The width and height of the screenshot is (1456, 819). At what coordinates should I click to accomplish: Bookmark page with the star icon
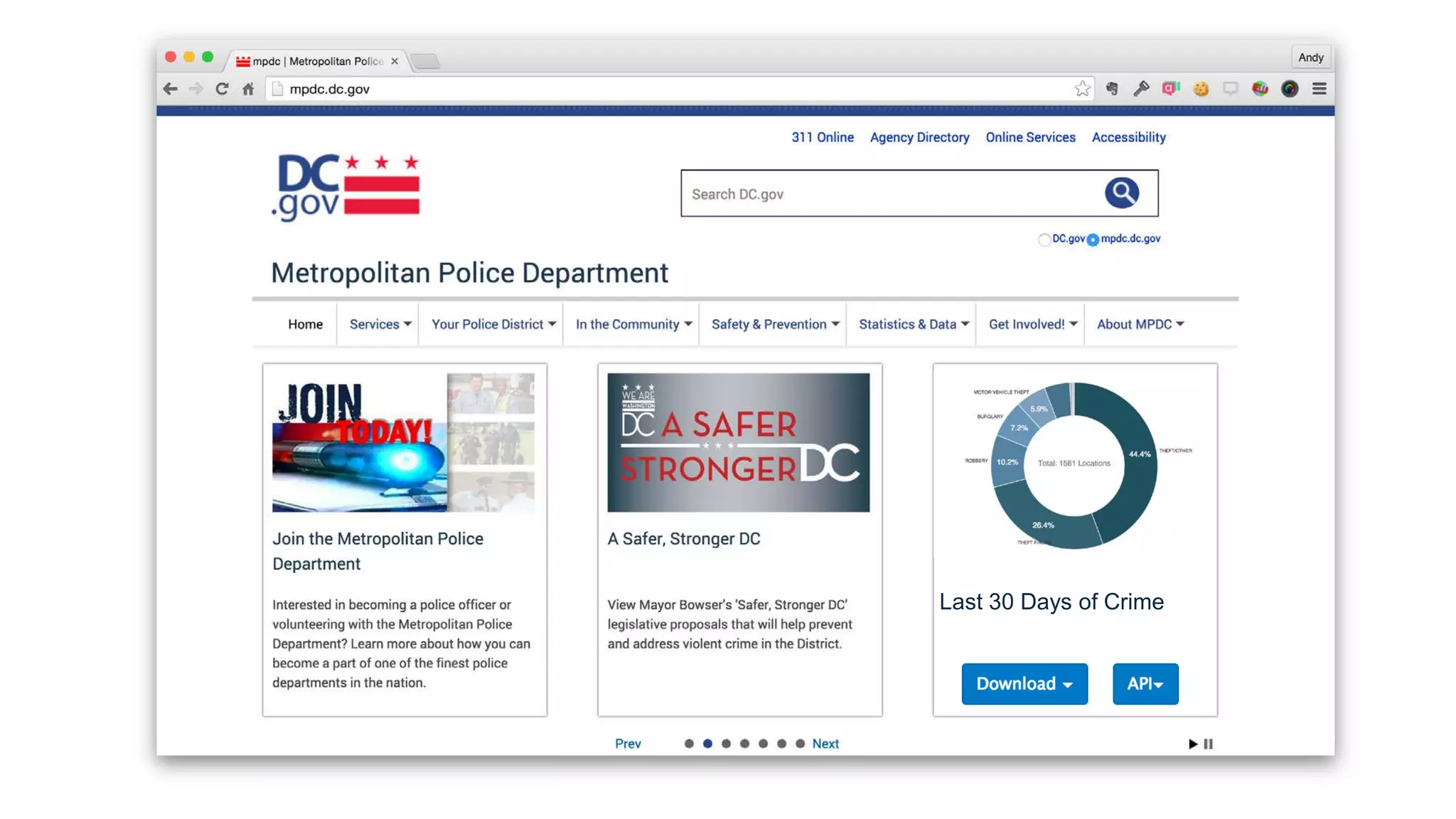(x=1082, y=89)
